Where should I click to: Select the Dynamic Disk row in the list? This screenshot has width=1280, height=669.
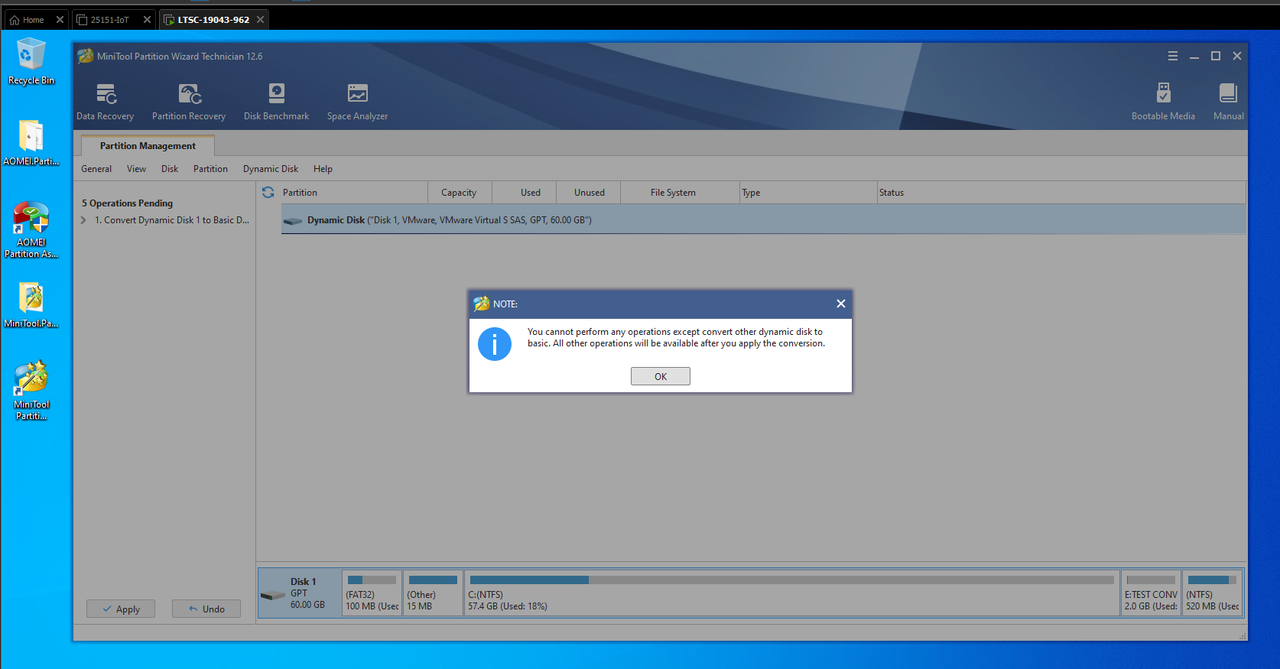pos(764,220)
